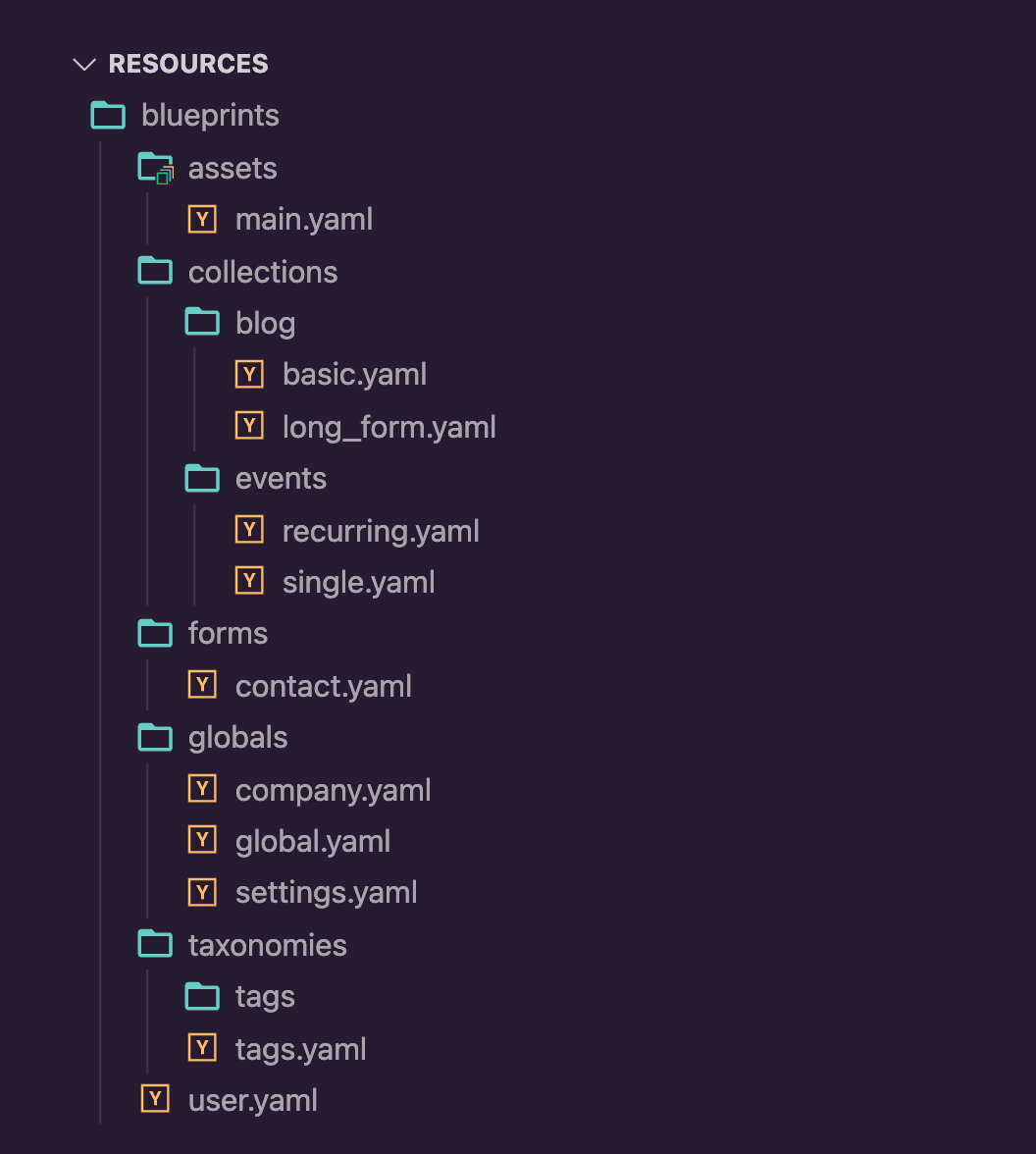Screen dimensions: 1036x1154
Task: Click the folder icon next to collections
Action: click(155, 271)
